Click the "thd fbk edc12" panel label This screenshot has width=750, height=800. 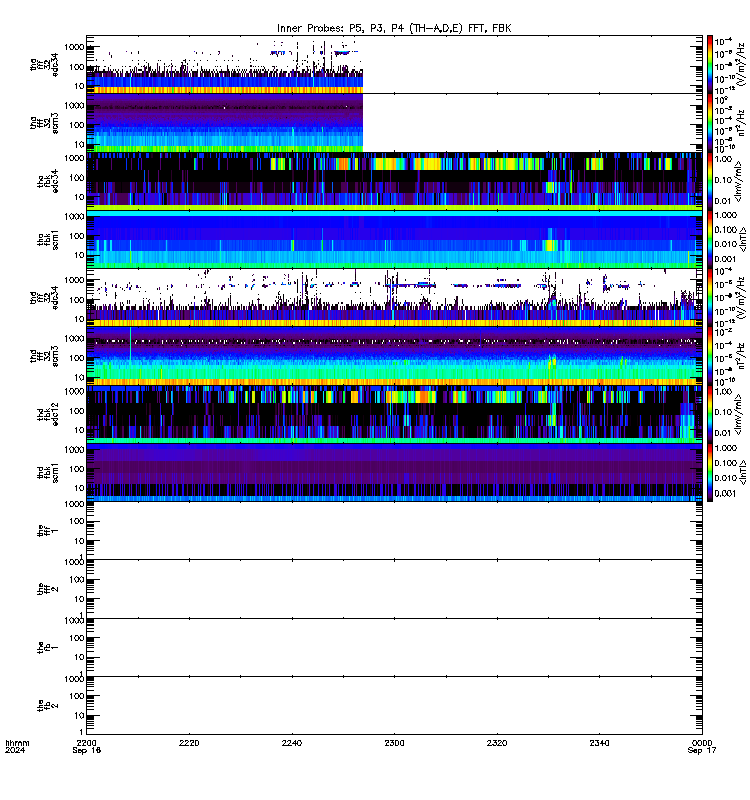tap(48, 414)
